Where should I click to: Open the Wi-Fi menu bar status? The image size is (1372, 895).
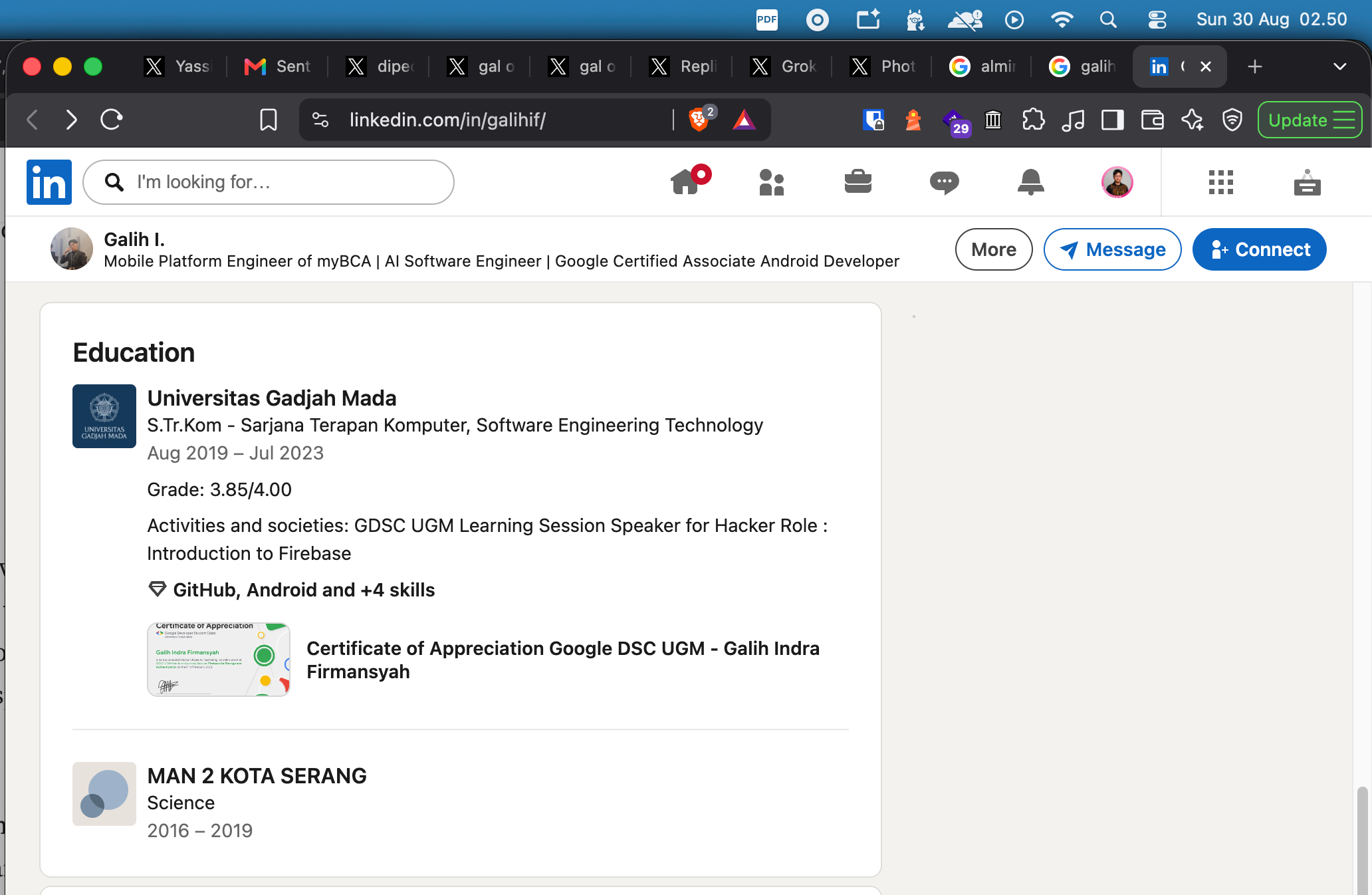1062,20
